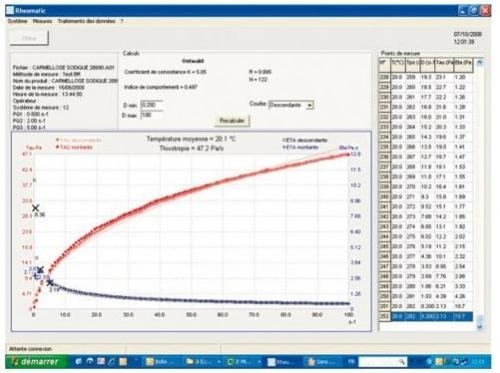Click the TAU montante legend entry
Screen dimensions: 500x373
tap(74, 147)
